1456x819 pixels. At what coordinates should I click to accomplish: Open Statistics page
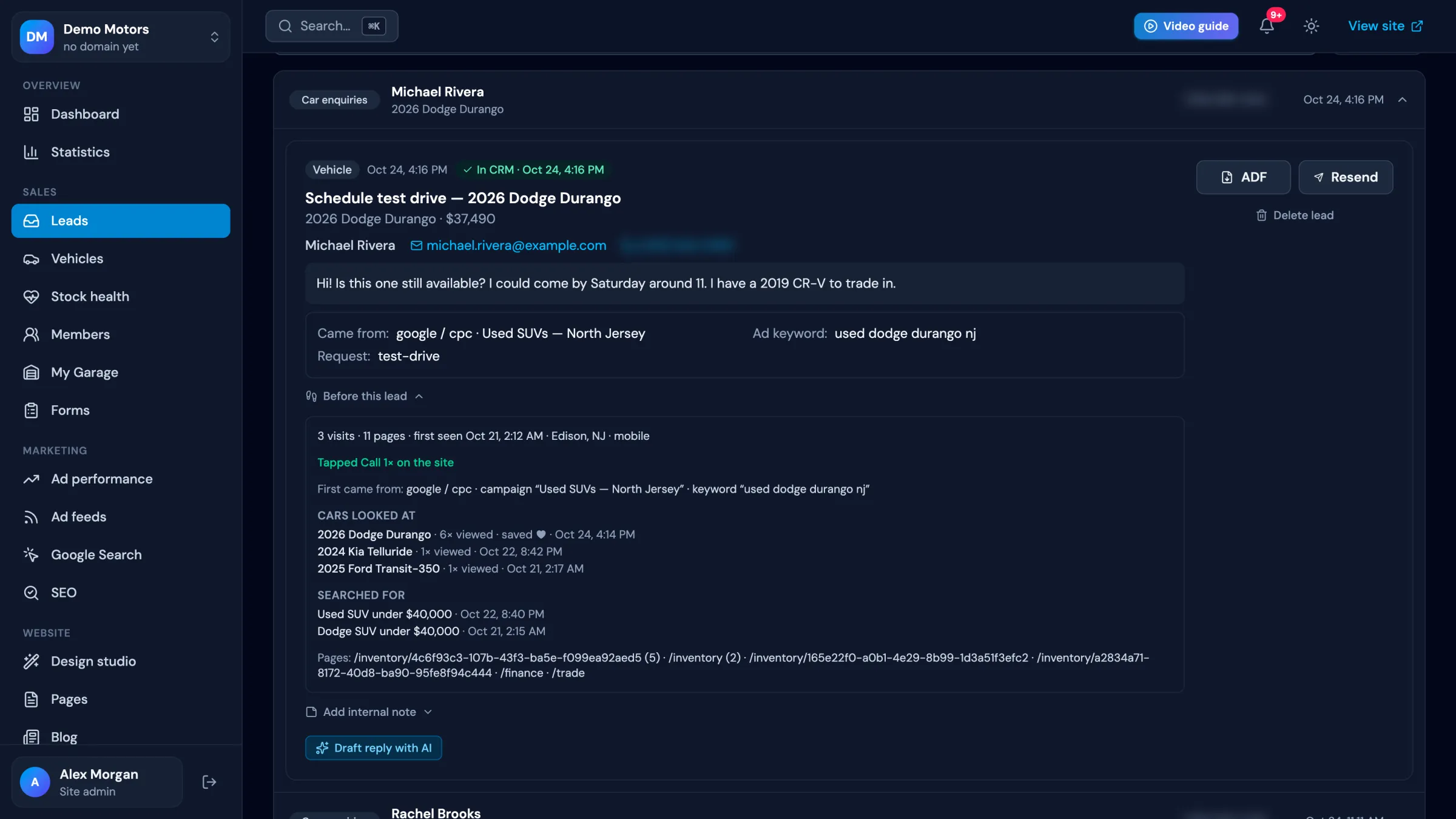click(121, 152)
